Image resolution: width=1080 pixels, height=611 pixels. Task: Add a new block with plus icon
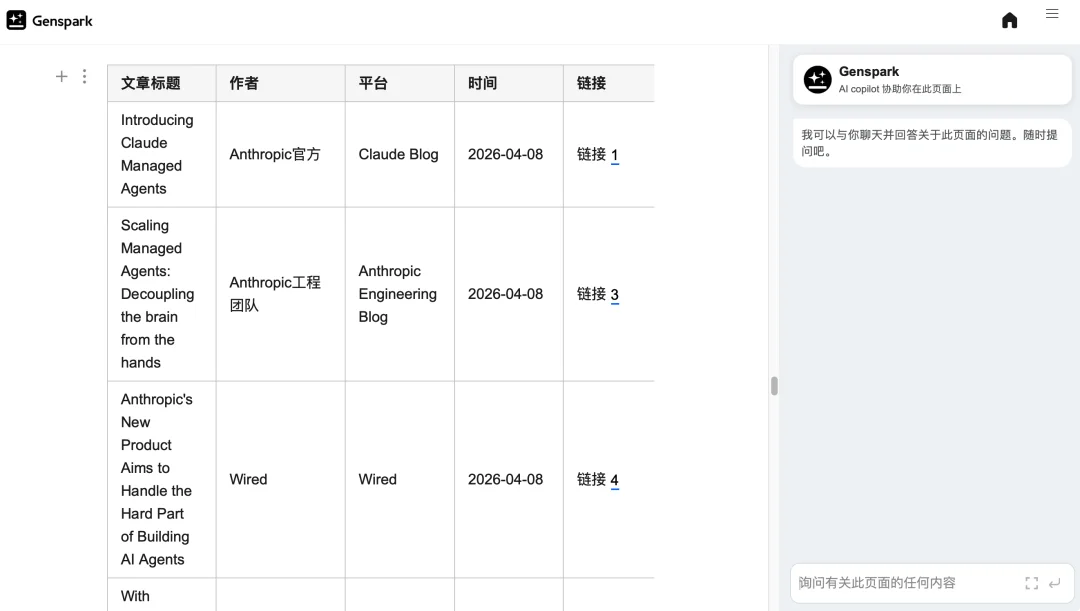(61, 76)
